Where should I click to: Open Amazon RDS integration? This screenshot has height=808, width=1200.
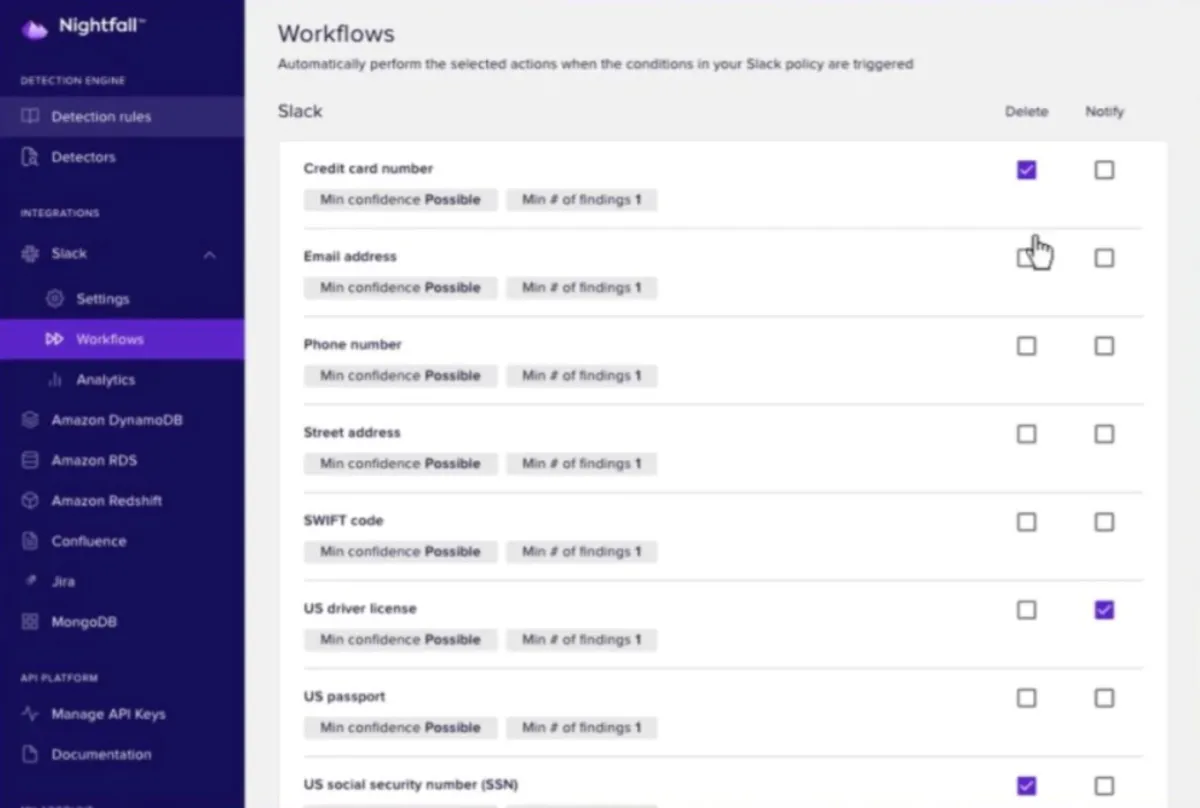tap(122, 460)
